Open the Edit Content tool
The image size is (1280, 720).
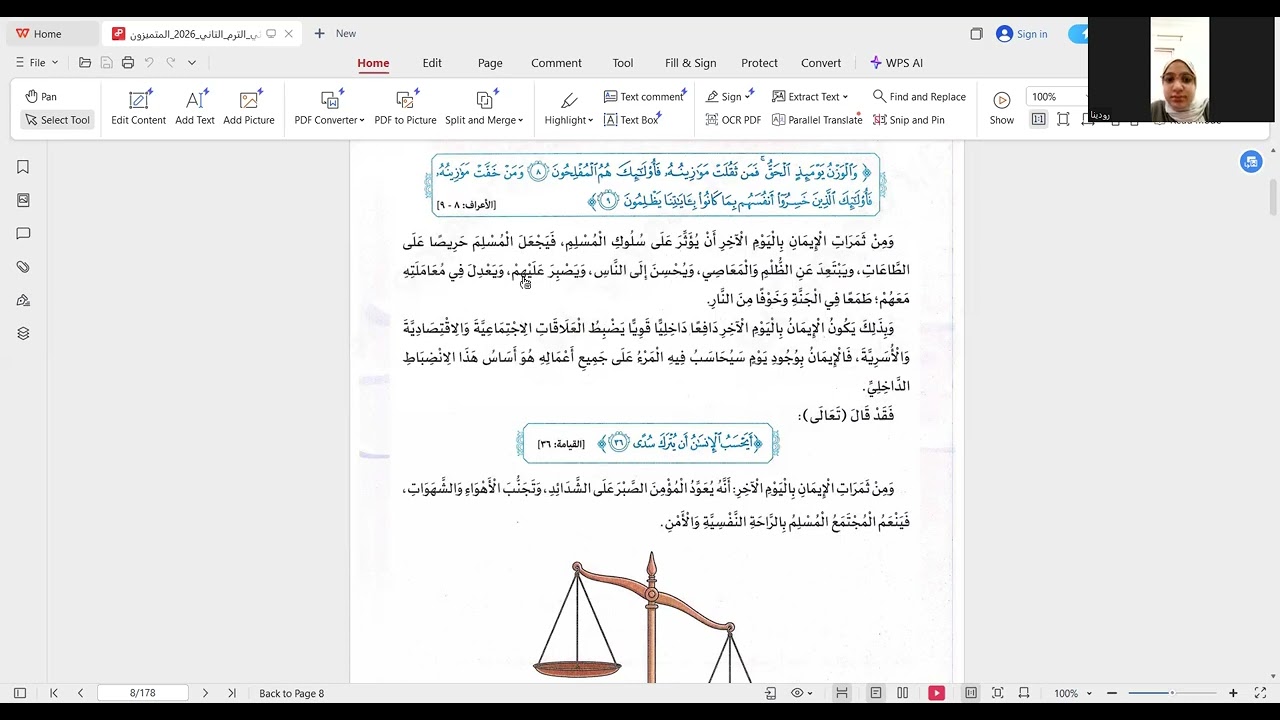(139, 108)
